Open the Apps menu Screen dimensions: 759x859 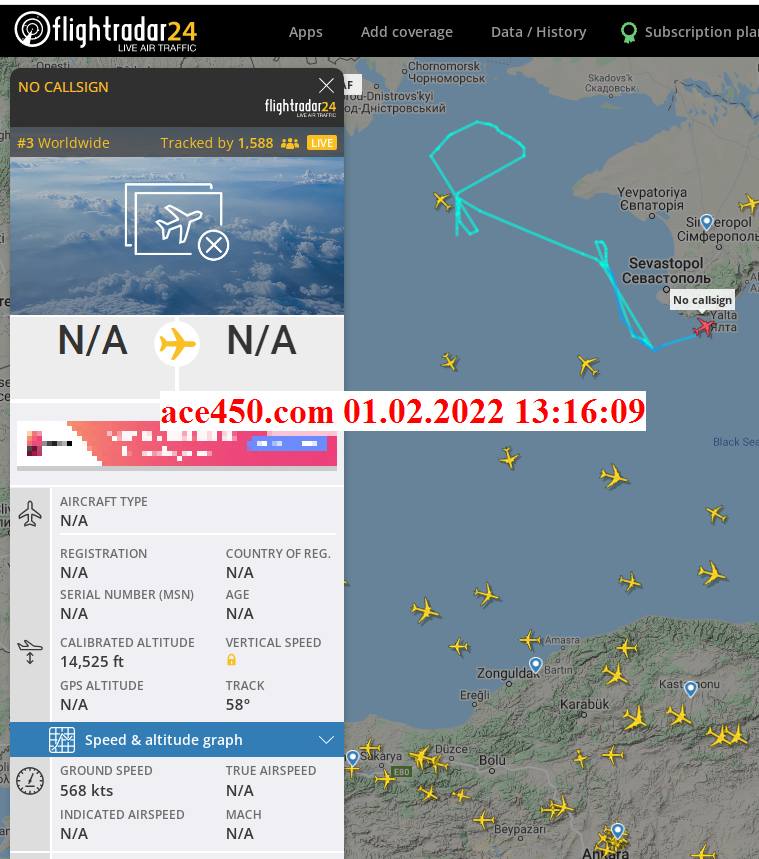pyautogui.click(x=306, y=32)
